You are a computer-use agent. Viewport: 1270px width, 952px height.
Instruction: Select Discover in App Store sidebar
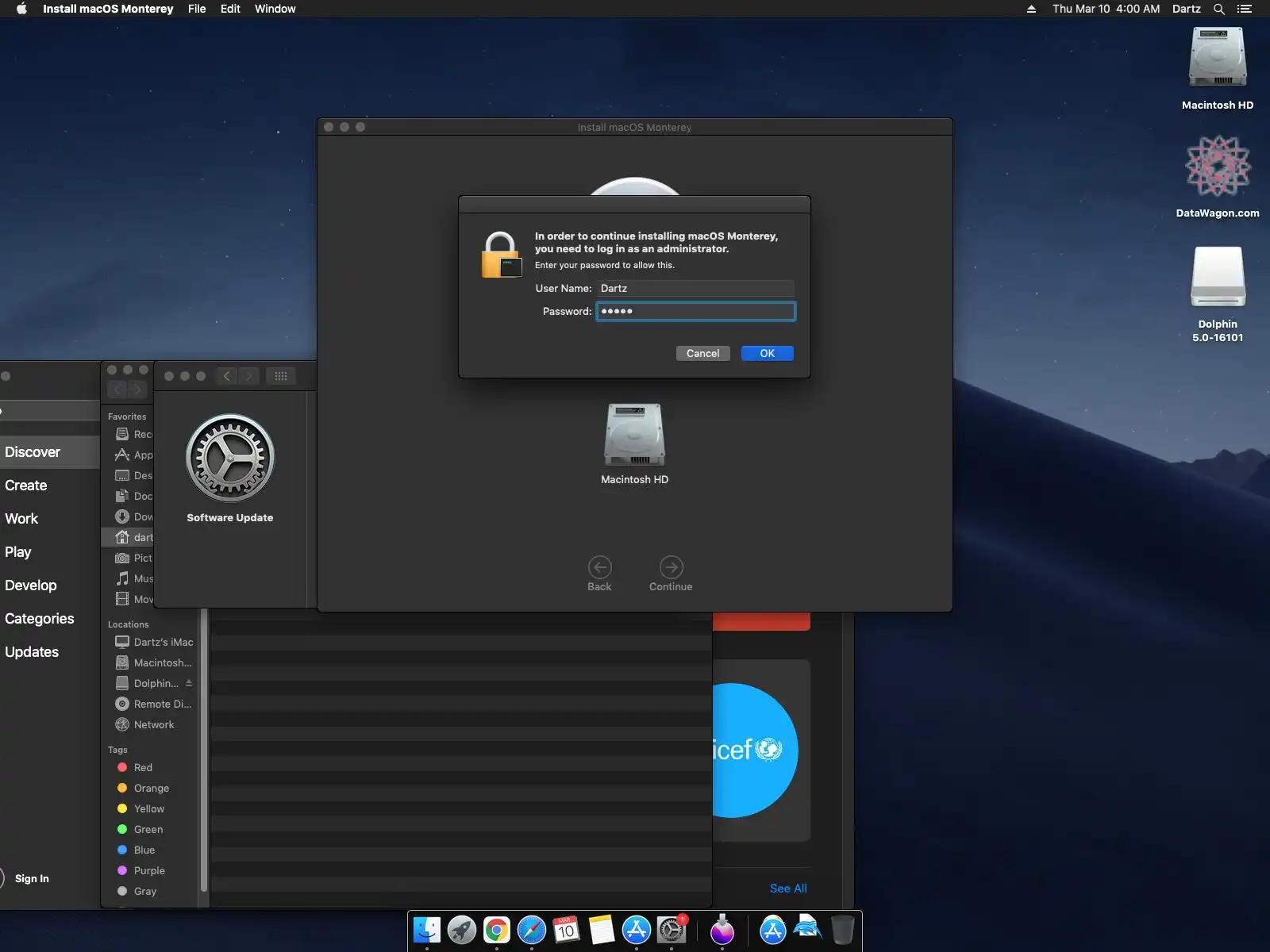pos(49,452)
